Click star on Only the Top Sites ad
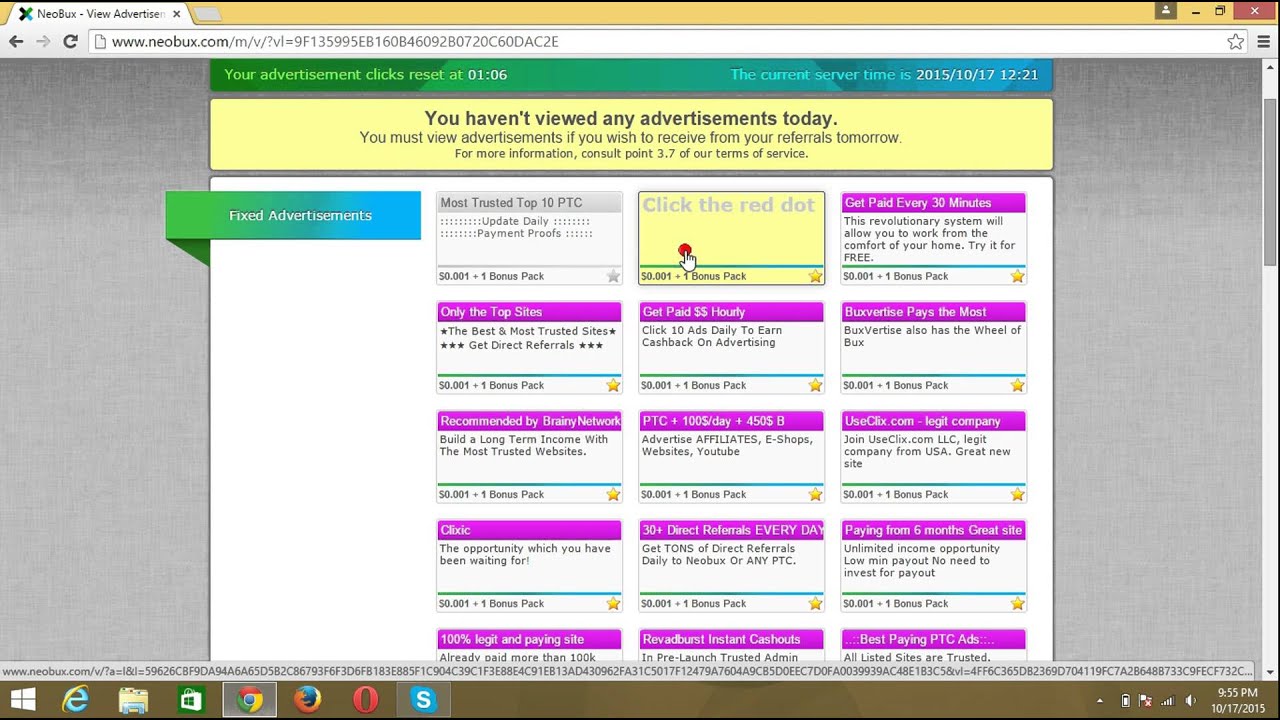The height and width of the screenshot is (720, 1280). click(613, 385)
